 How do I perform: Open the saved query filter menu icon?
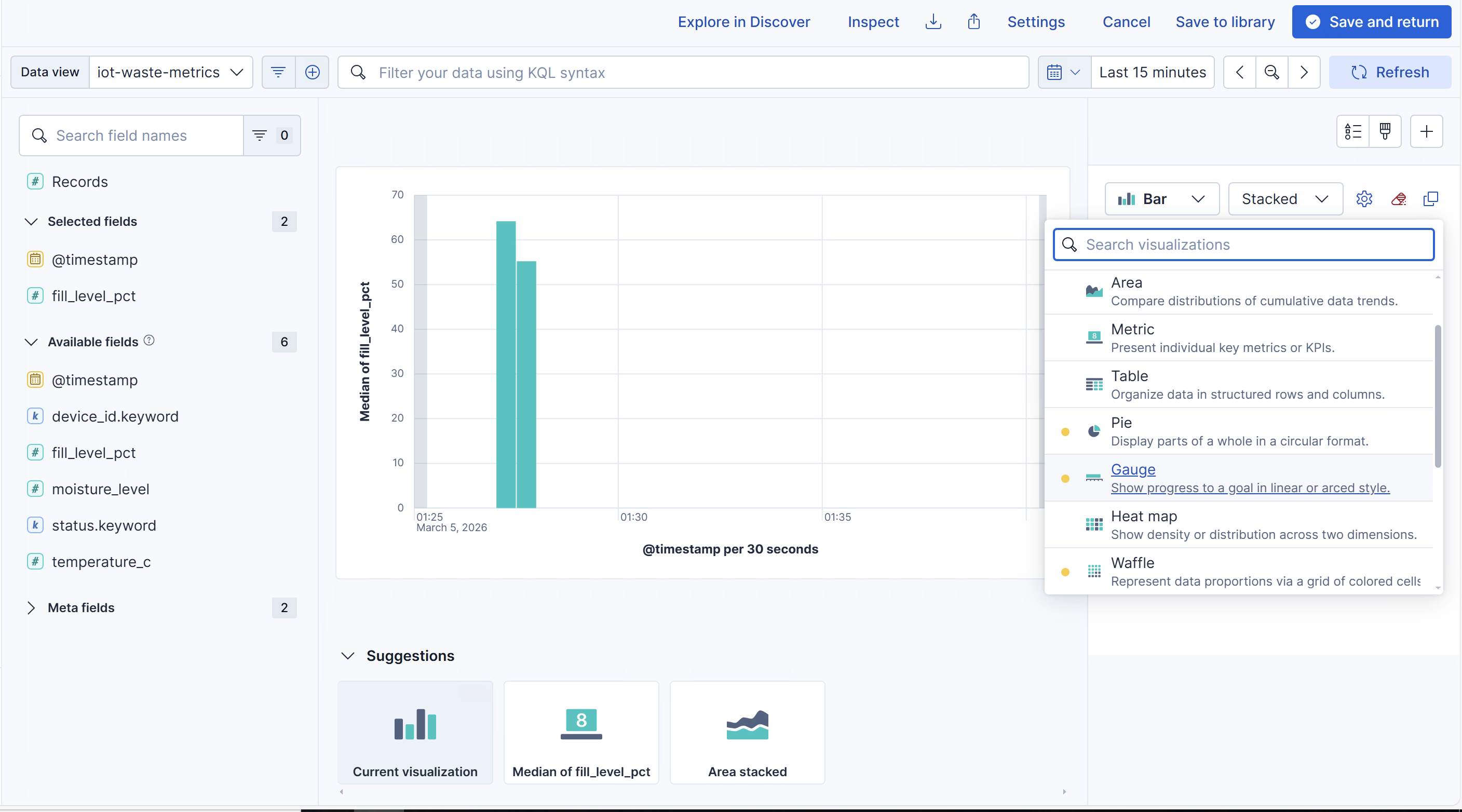click(278, 72)
